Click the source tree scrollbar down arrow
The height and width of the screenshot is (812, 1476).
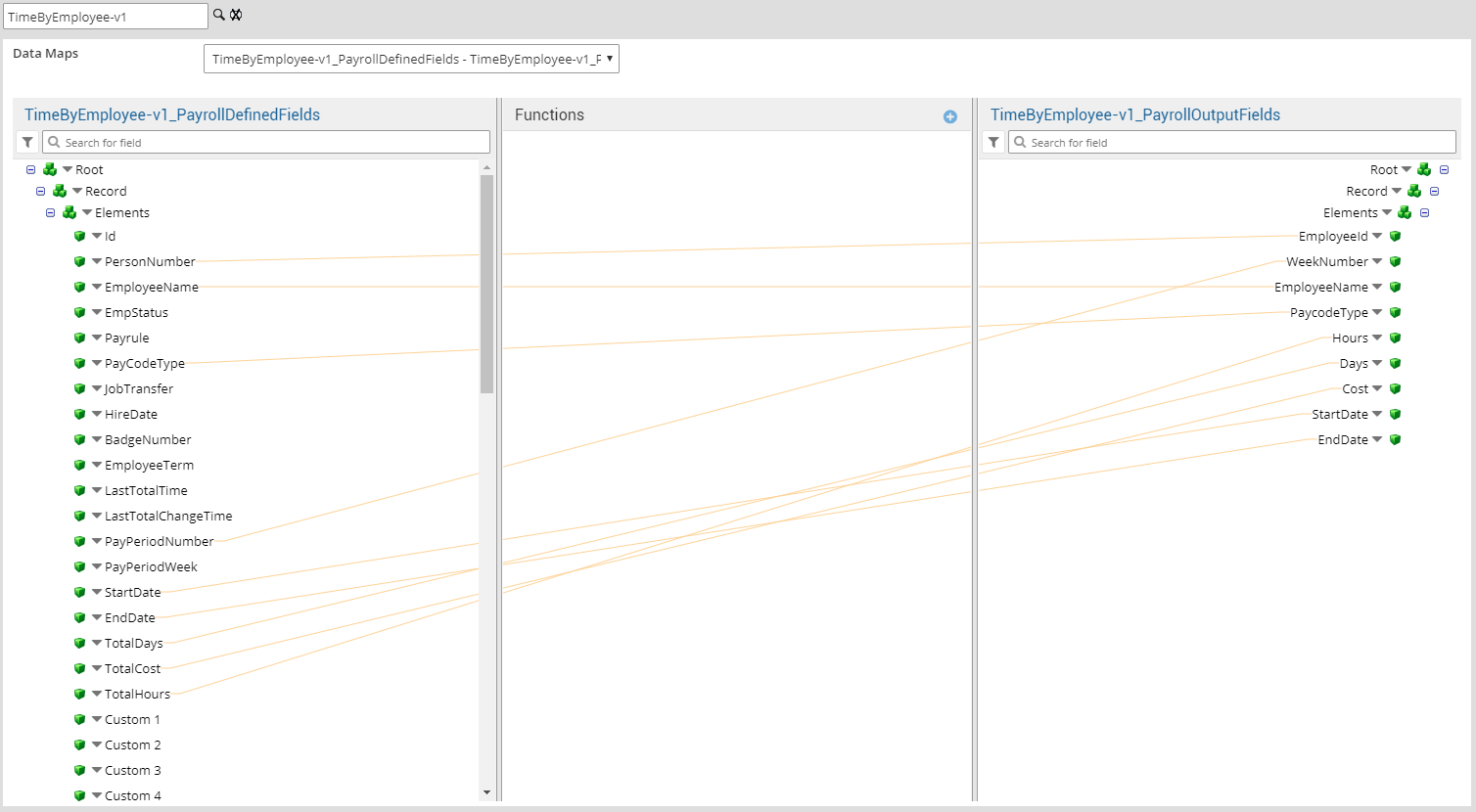[x=486, y=792]
